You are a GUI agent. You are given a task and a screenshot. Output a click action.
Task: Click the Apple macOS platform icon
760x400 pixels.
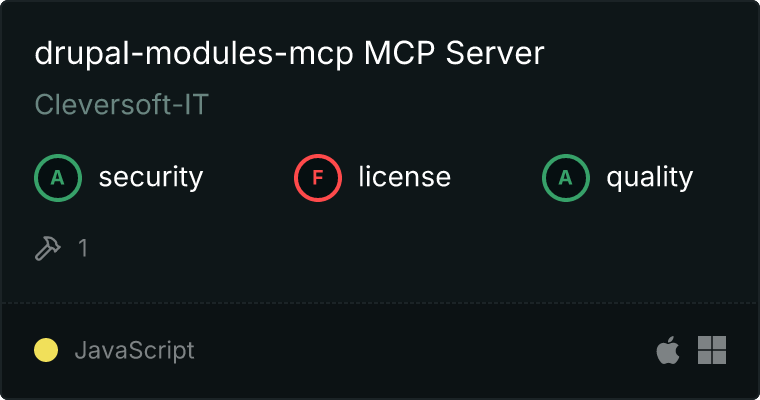click(668, 350)
